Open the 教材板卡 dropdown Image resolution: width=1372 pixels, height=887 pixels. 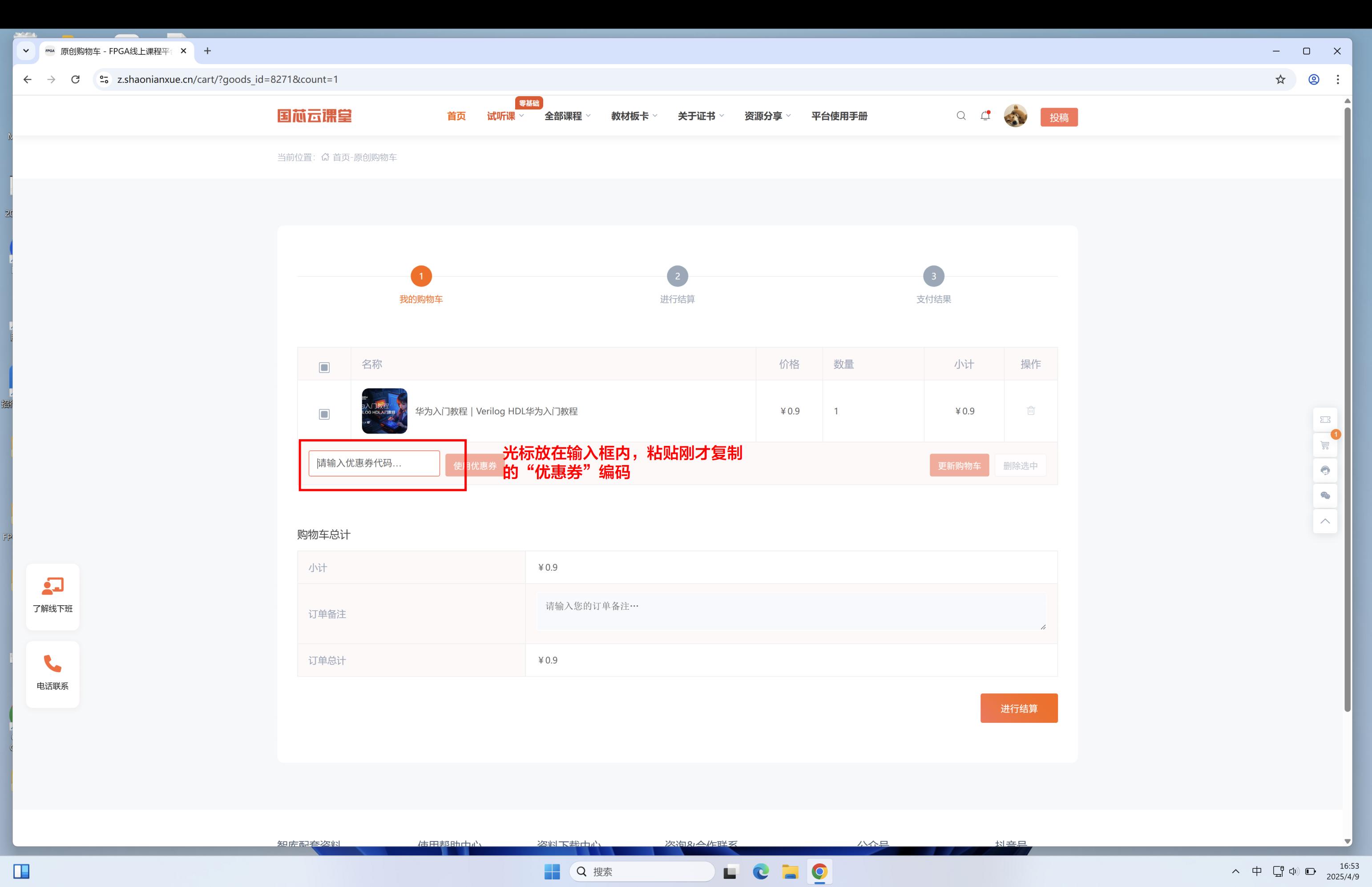(x=632, y=115)
